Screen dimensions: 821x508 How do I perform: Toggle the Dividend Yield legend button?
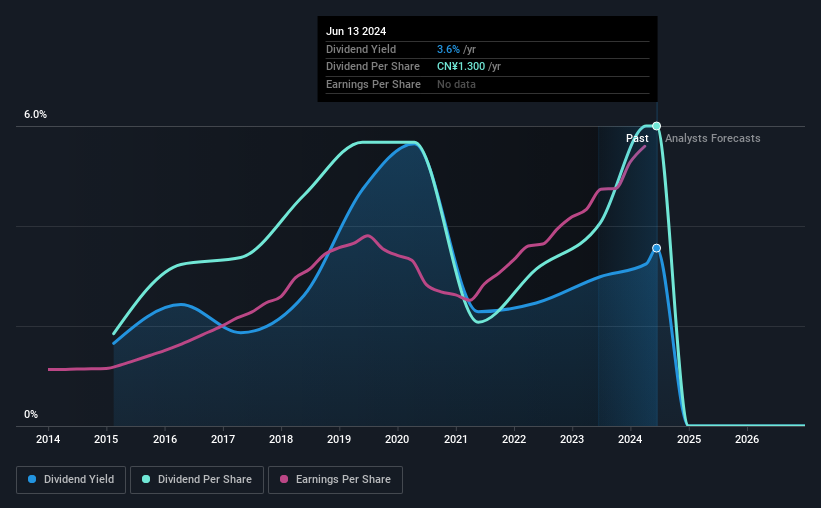click(x=71, y=480)
